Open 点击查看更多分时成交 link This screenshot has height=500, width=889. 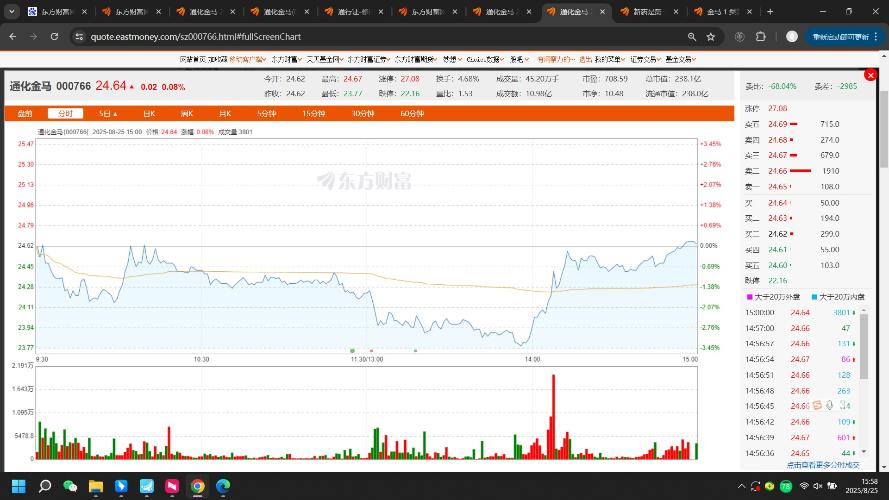pos(823,465)
